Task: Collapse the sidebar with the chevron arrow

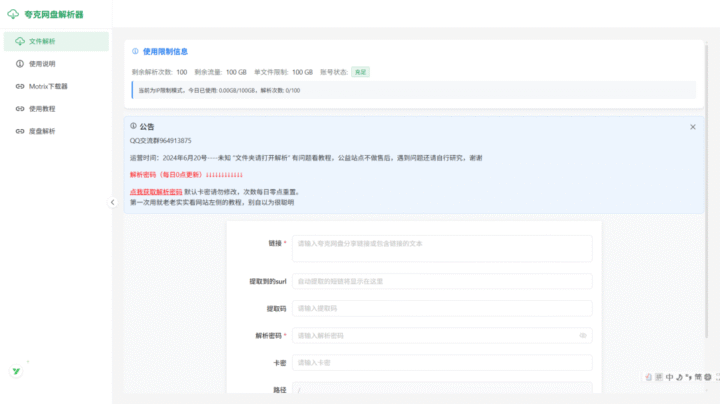Action: coord(112,202)
